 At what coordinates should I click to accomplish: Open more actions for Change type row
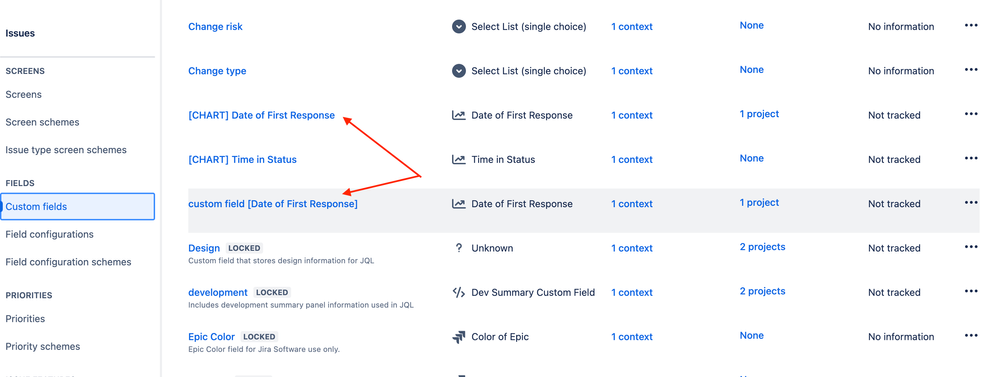pyautogui.click(x=970, y=69)
